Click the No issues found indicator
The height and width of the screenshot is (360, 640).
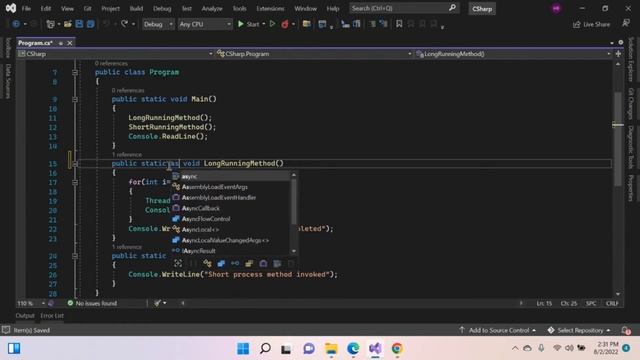[x=92, y=303]
